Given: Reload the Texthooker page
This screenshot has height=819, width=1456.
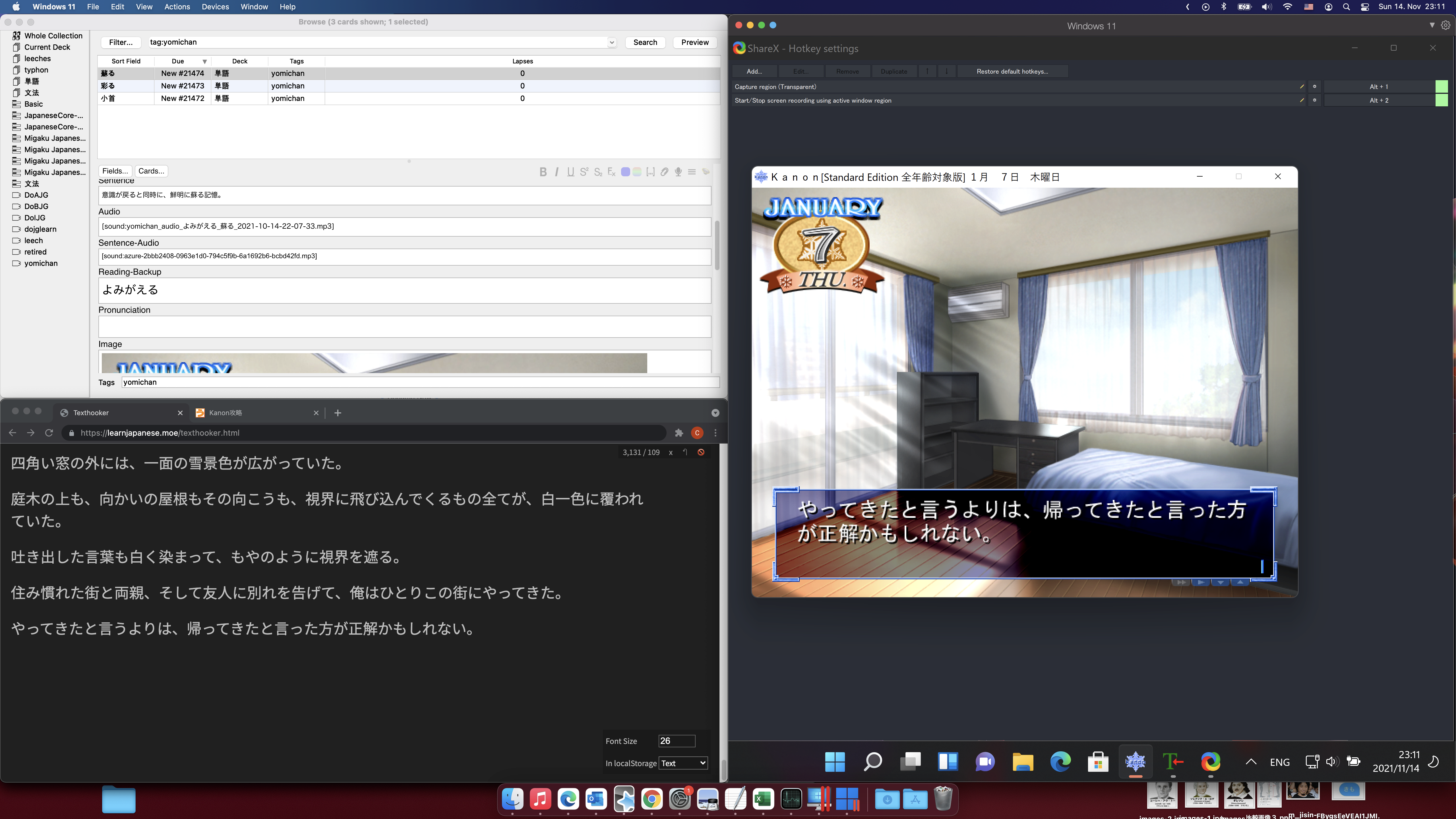Looking at the screenshot, I should tap(49, 433).
